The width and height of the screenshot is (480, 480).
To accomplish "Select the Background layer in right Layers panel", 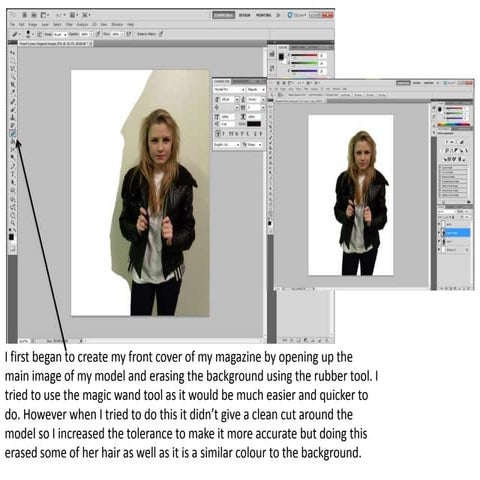I will [454, 250].
